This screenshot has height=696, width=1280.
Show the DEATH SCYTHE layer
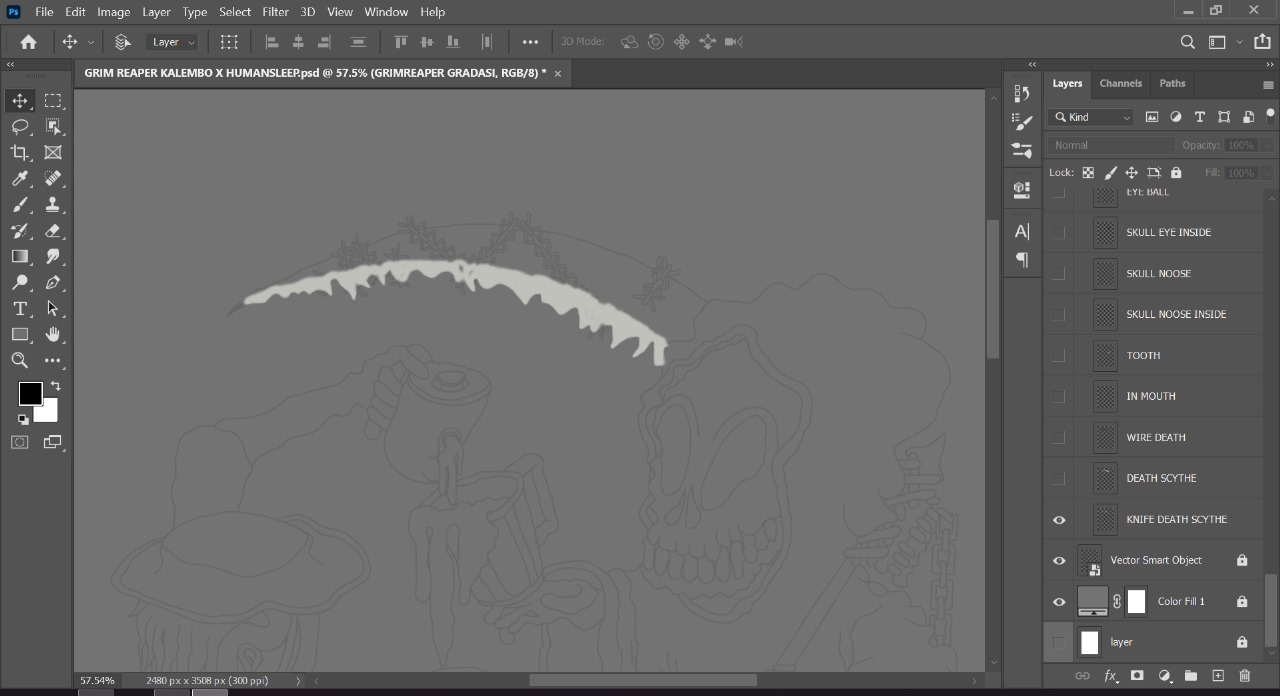pyautogui.click(x=1059, y=478)
